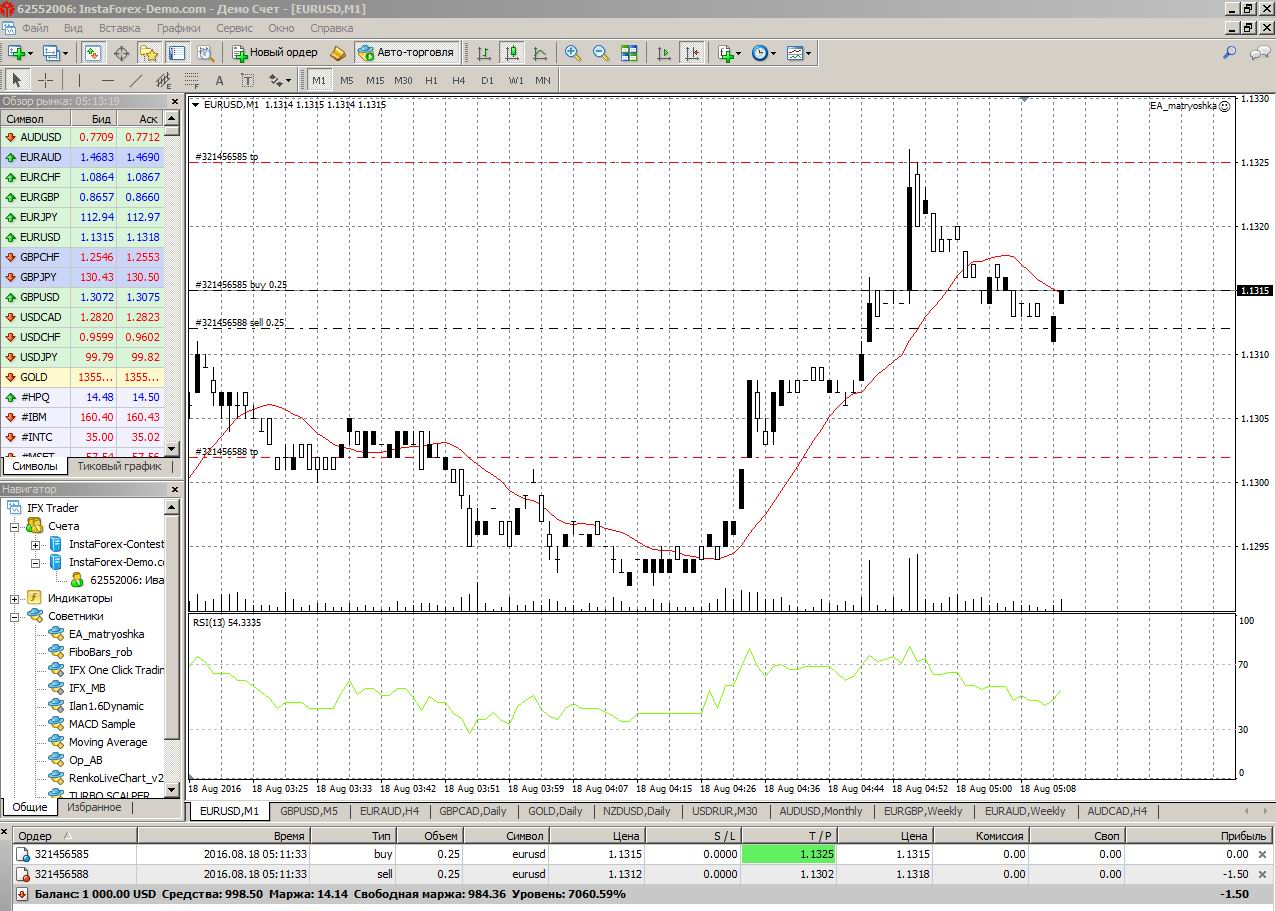The width and height of the screenshot is (1276, 911).
Task: Collapse the Счета tree node
Action: 16,526
